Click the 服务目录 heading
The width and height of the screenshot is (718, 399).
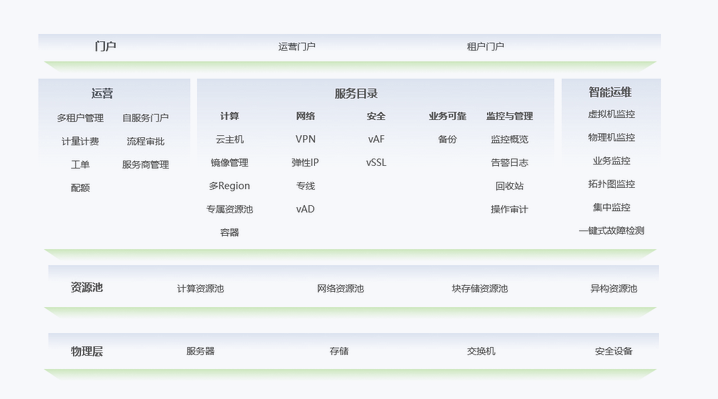point(356,93)
